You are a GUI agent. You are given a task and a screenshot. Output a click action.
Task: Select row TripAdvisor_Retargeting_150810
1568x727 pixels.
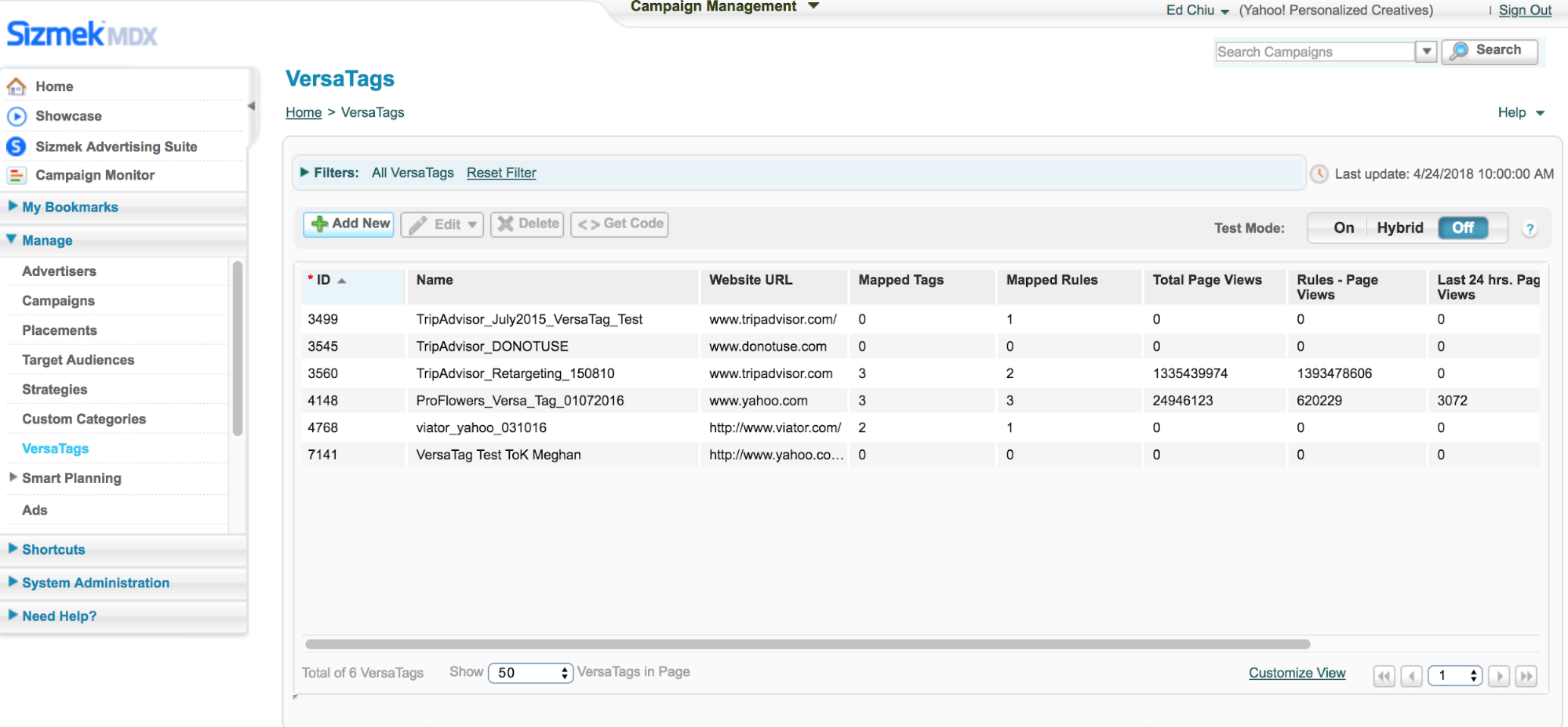click(920, 373)
